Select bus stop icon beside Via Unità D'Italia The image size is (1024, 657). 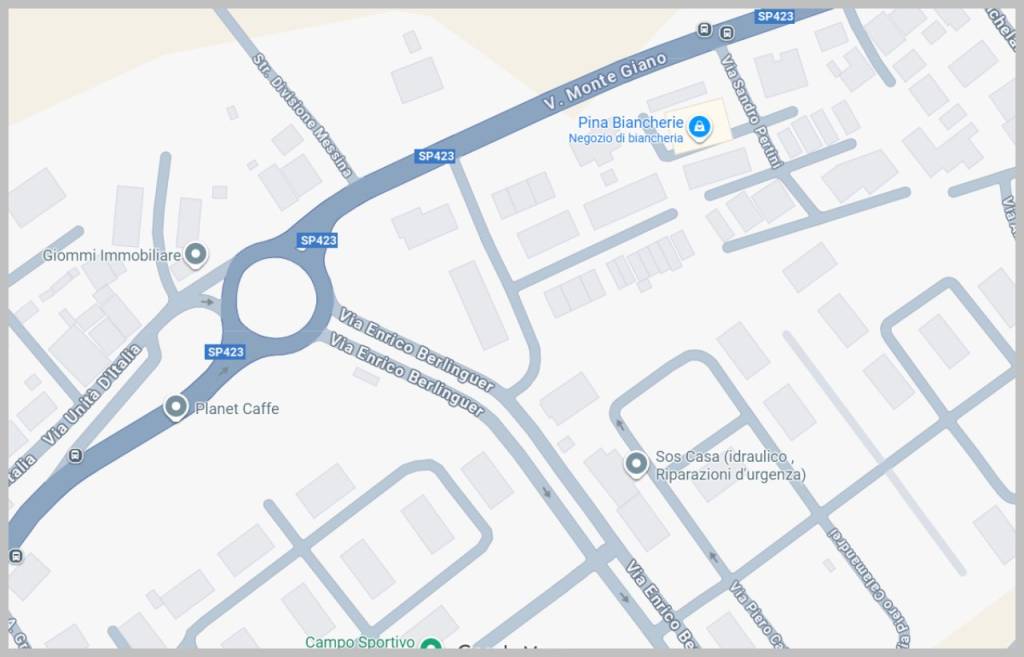coord(75,455)
